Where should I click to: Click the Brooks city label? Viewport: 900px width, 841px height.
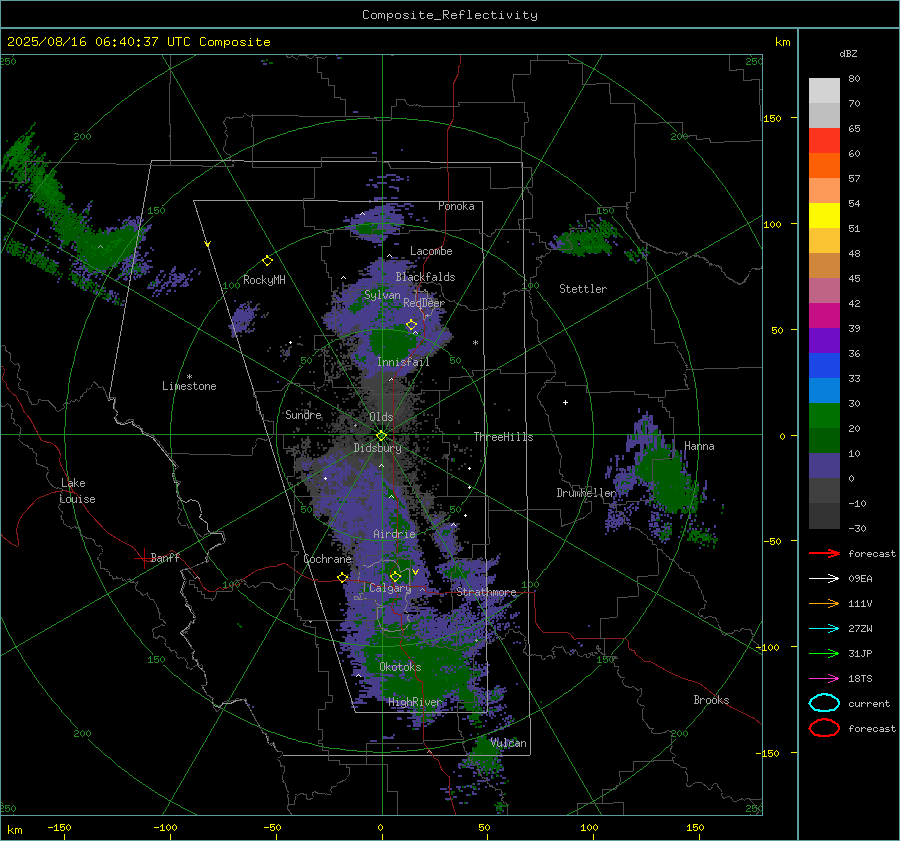(711, 700)
